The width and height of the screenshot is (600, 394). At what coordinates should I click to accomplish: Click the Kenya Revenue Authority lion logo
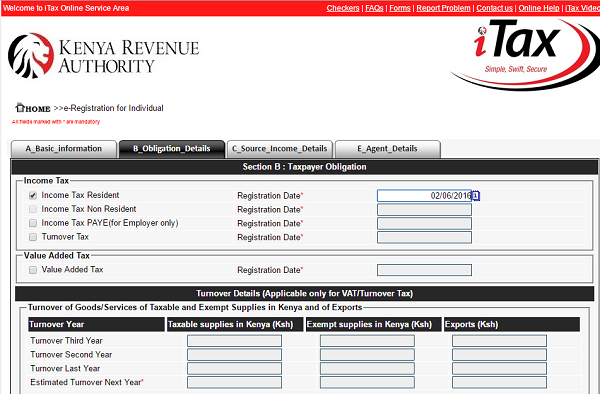pyautogui.click(x=31, y=55)
